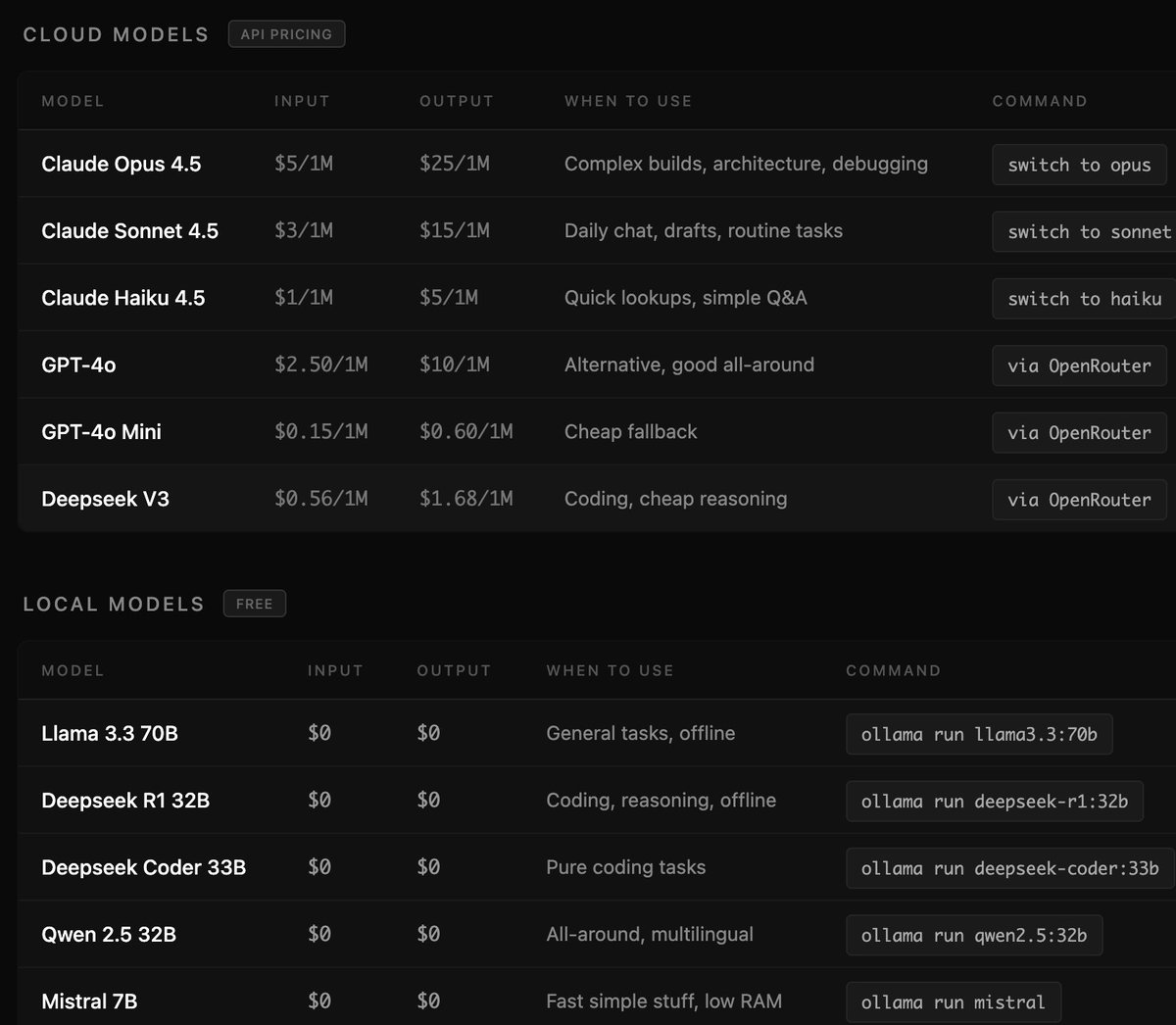Click 'Complex builds, architecture, debugging' text

pos(746,164)
